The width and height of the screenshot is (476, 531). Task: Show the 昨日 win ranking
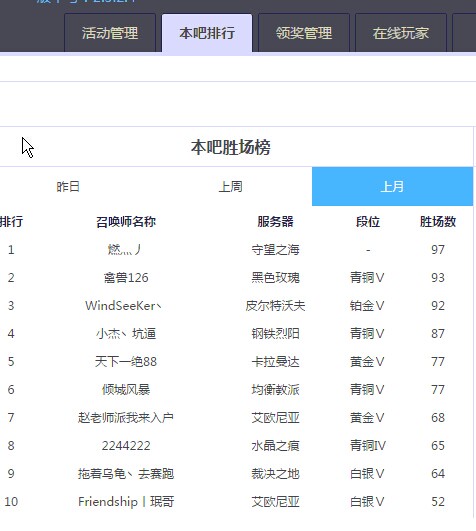pyautogui.click(x=68, y=187)
